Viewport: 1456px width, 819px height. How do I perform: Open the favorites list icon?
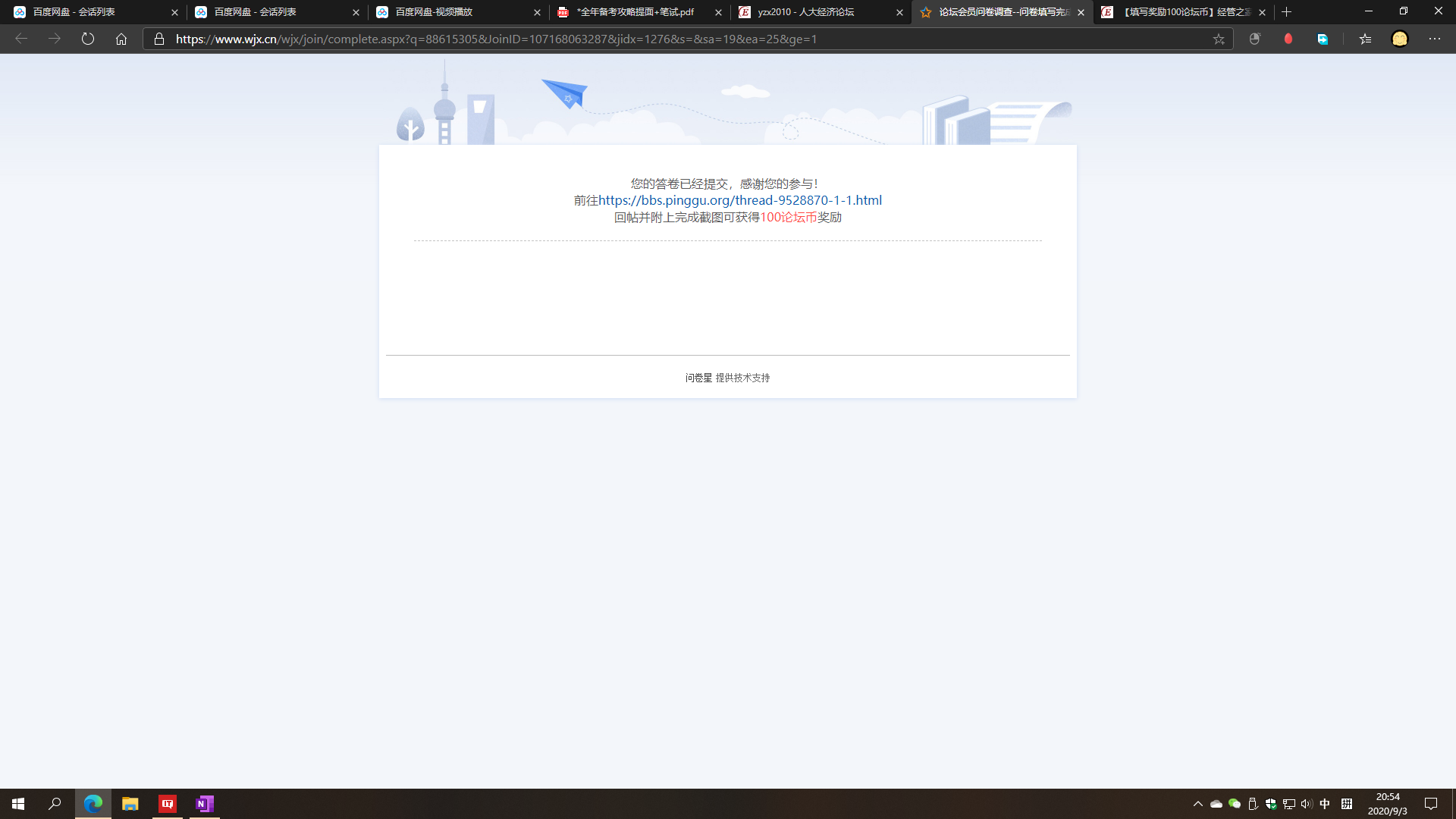point(1365,39)
